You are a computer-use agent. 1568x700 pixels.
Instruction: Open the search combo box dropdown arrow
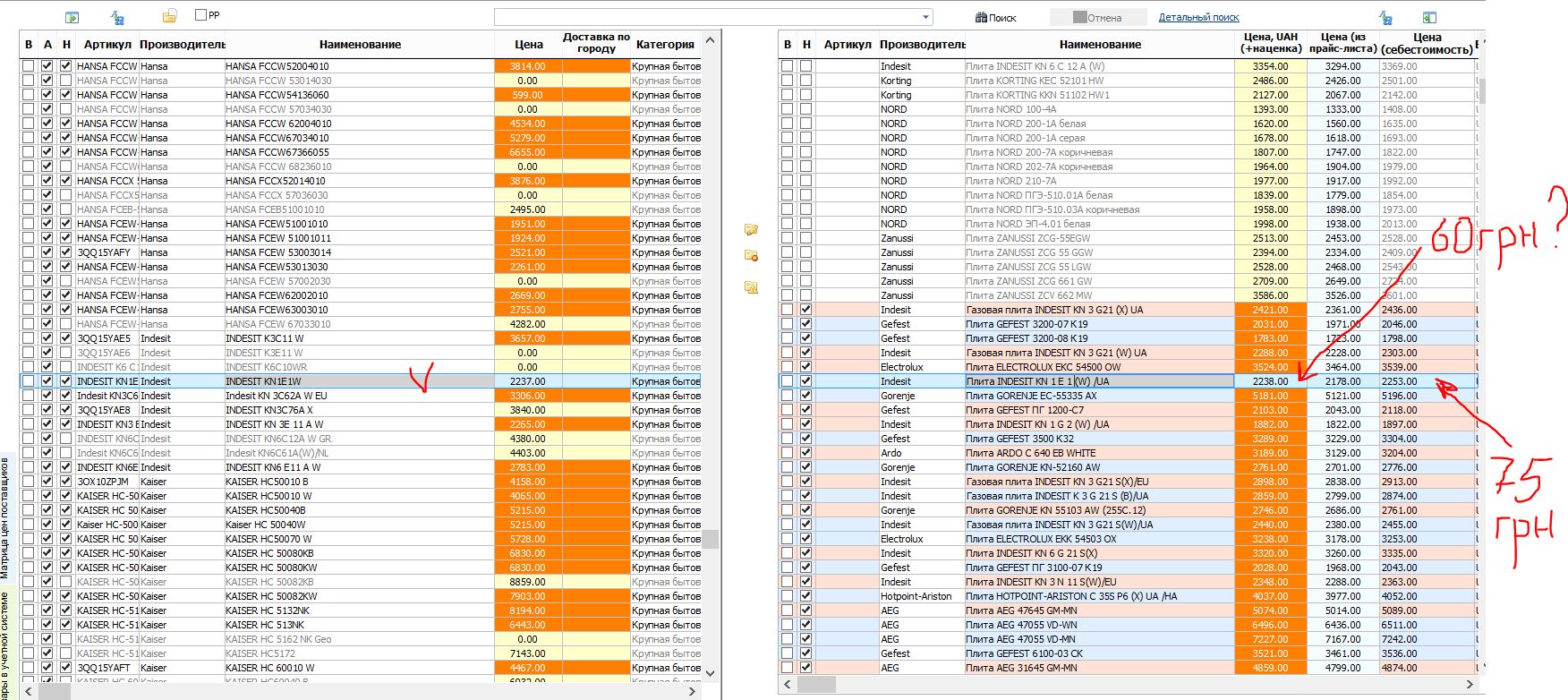pos(925,17)
